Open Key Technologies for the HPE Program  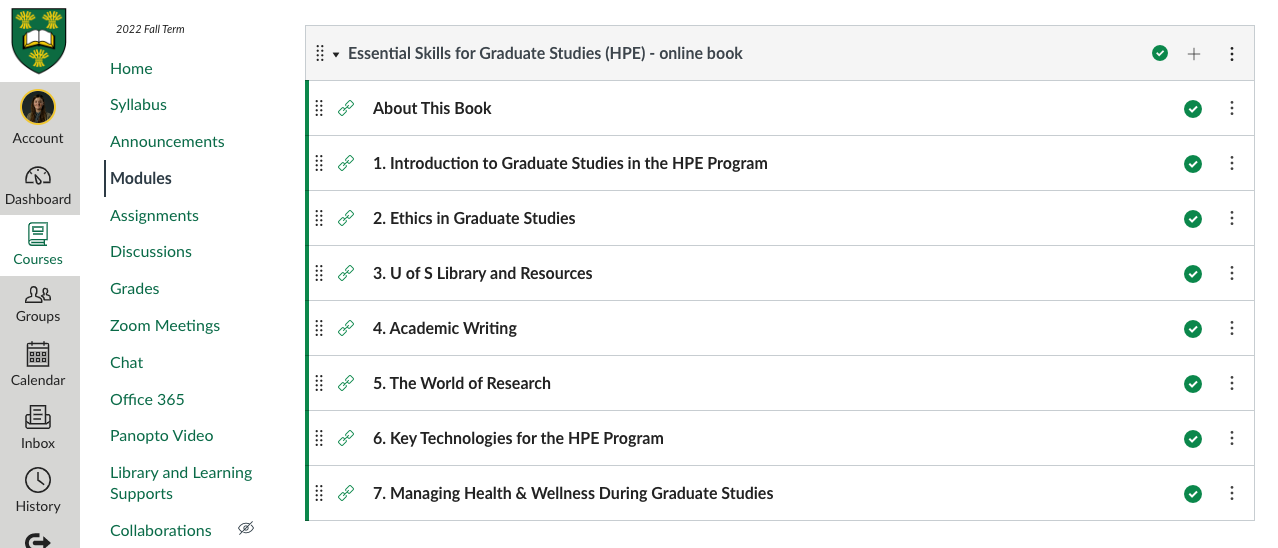point(518,438)
